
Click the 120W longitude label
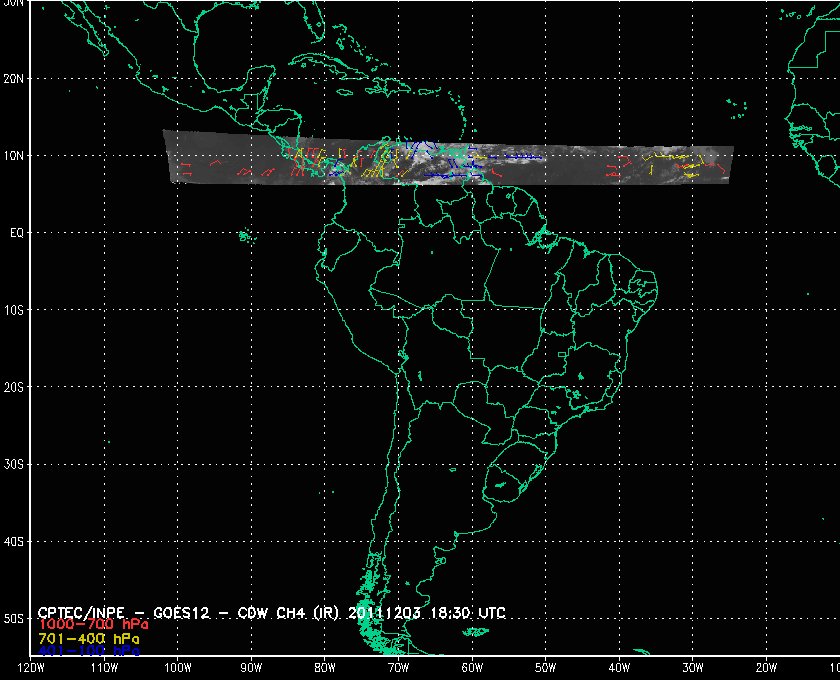pyautogui.click(x=31, y=668)
